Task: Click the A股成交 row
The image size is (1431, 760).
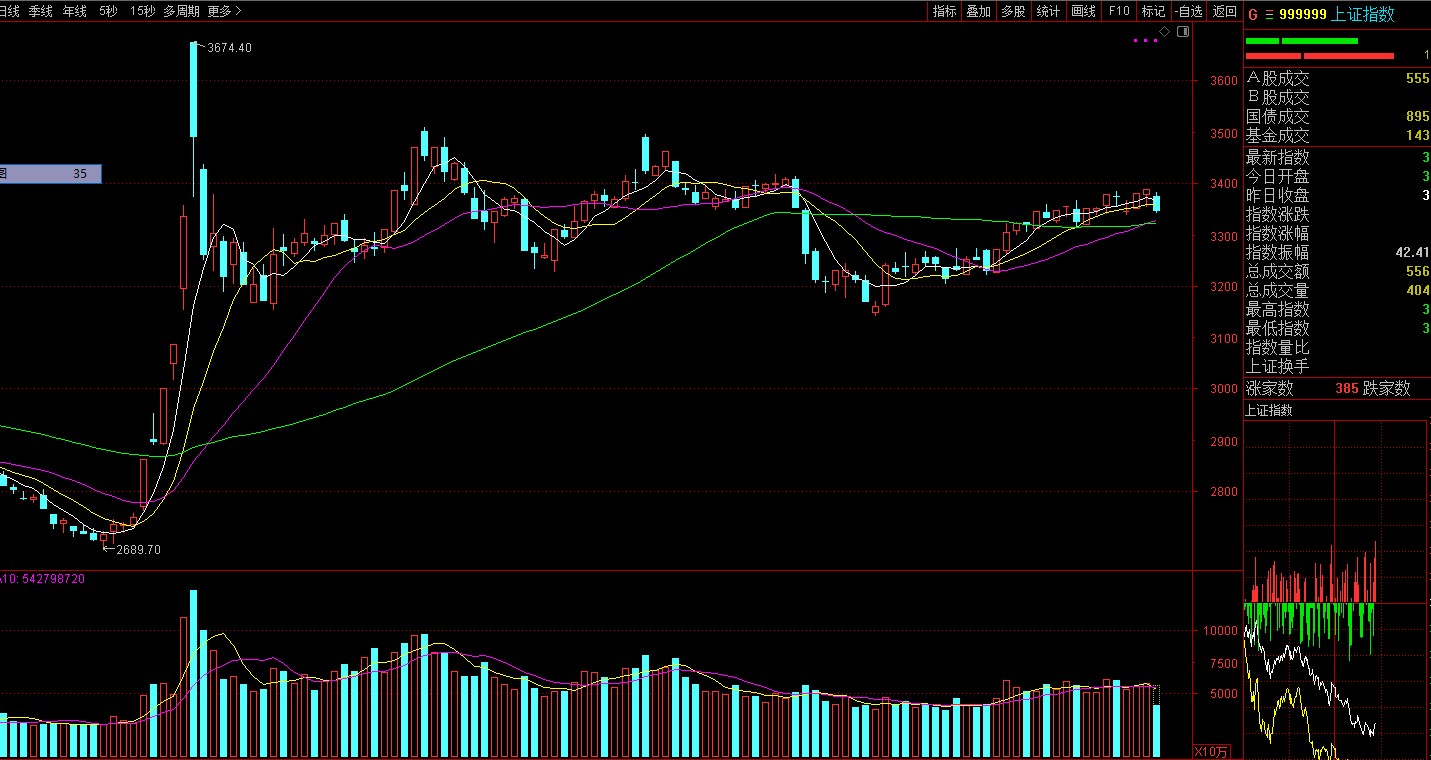Action: pos(1337,78)
